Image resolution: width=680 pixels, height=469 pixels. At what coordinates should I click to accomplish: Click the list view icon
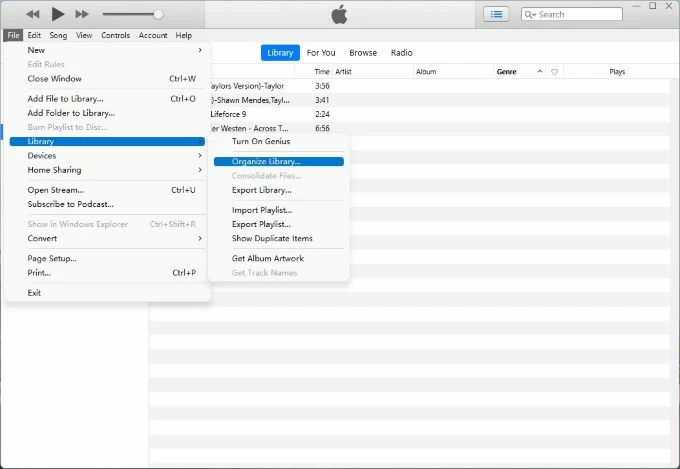coord(496,14)
